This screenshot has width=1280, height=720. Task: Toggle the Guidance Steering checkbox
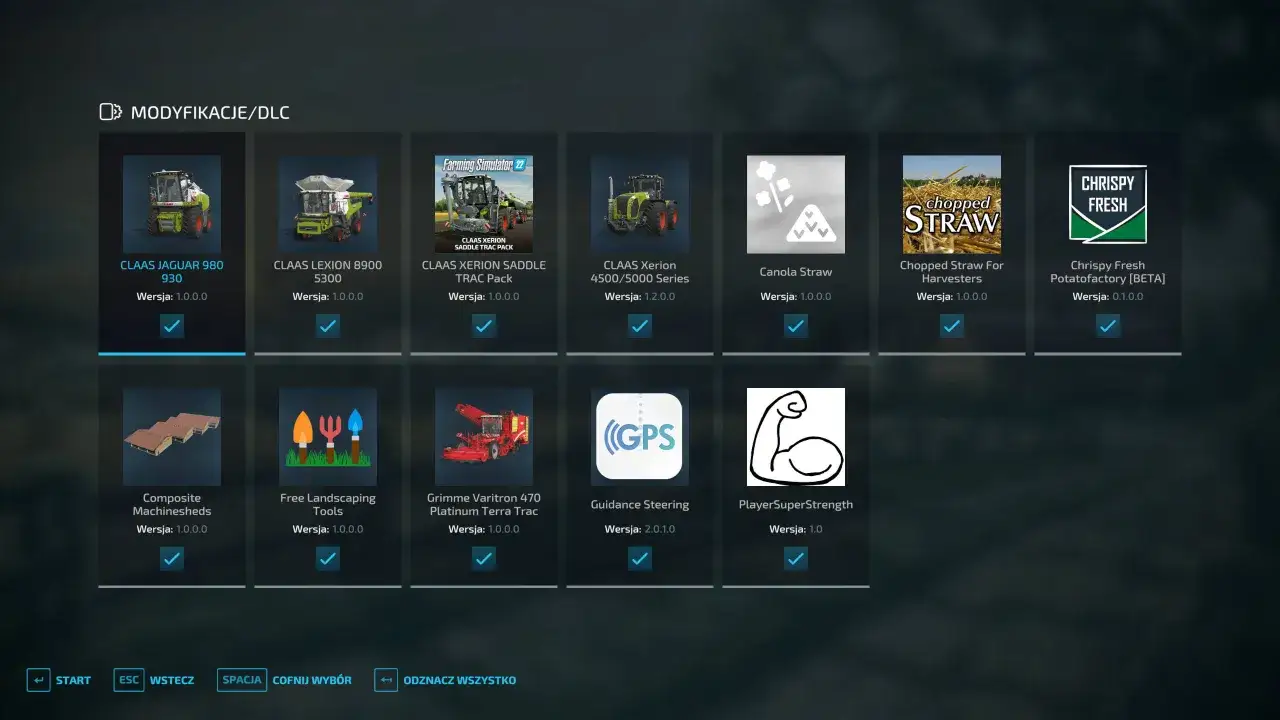[640, 559]
